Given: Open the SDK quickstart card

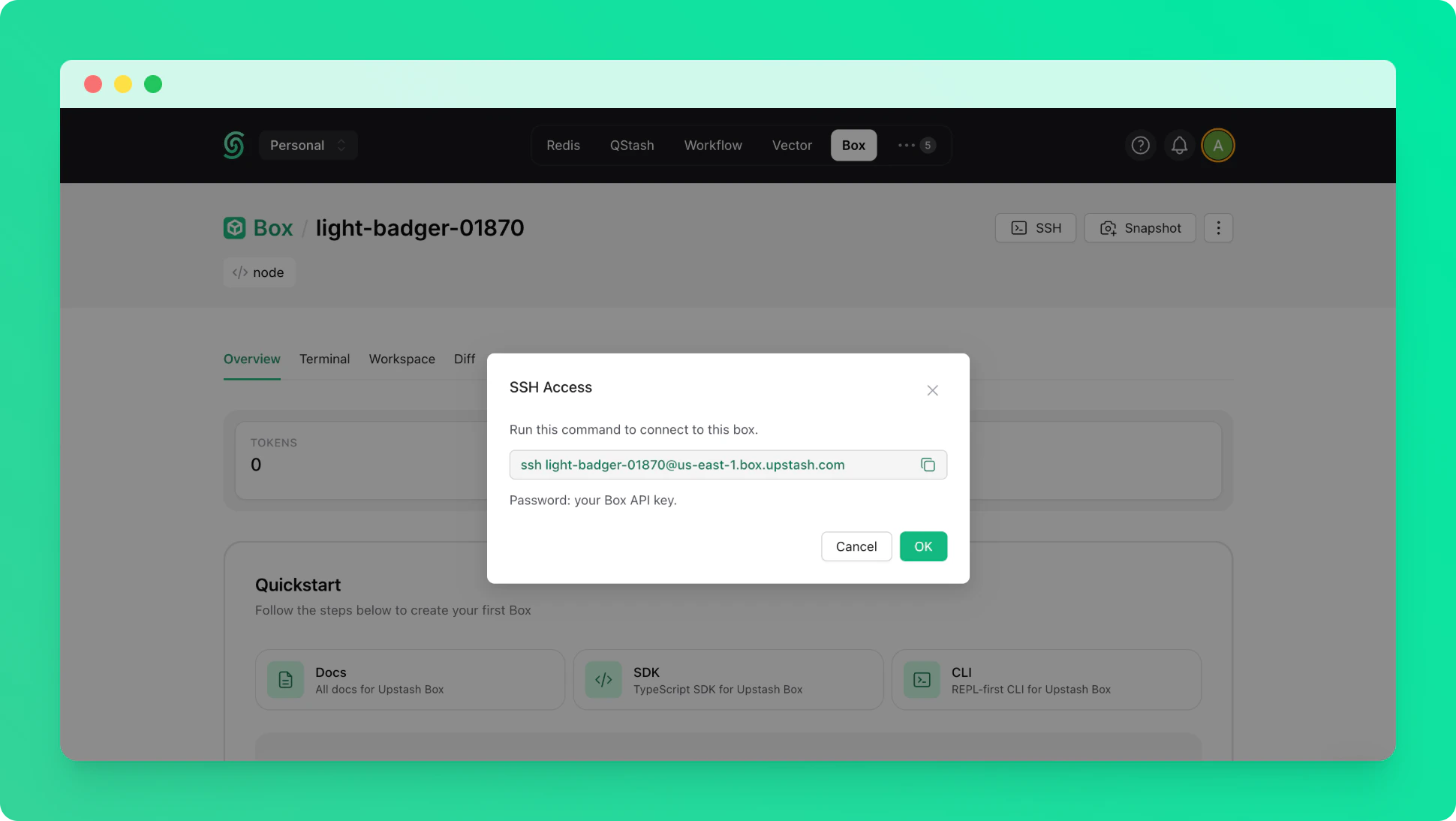Looking at the screenshot, I should (x=727, y=680).
